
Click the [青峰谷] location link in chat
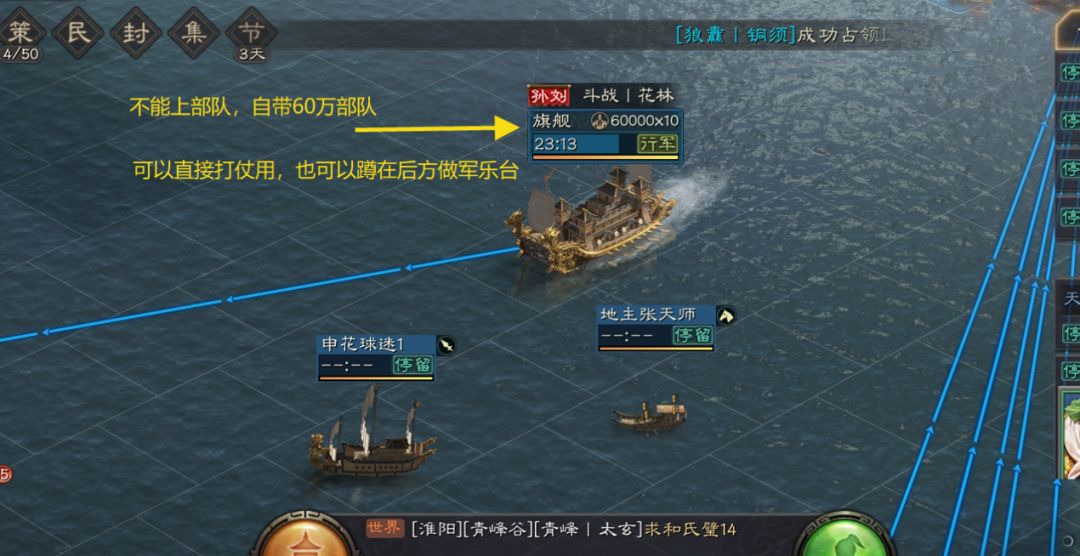tap(499, 529)
